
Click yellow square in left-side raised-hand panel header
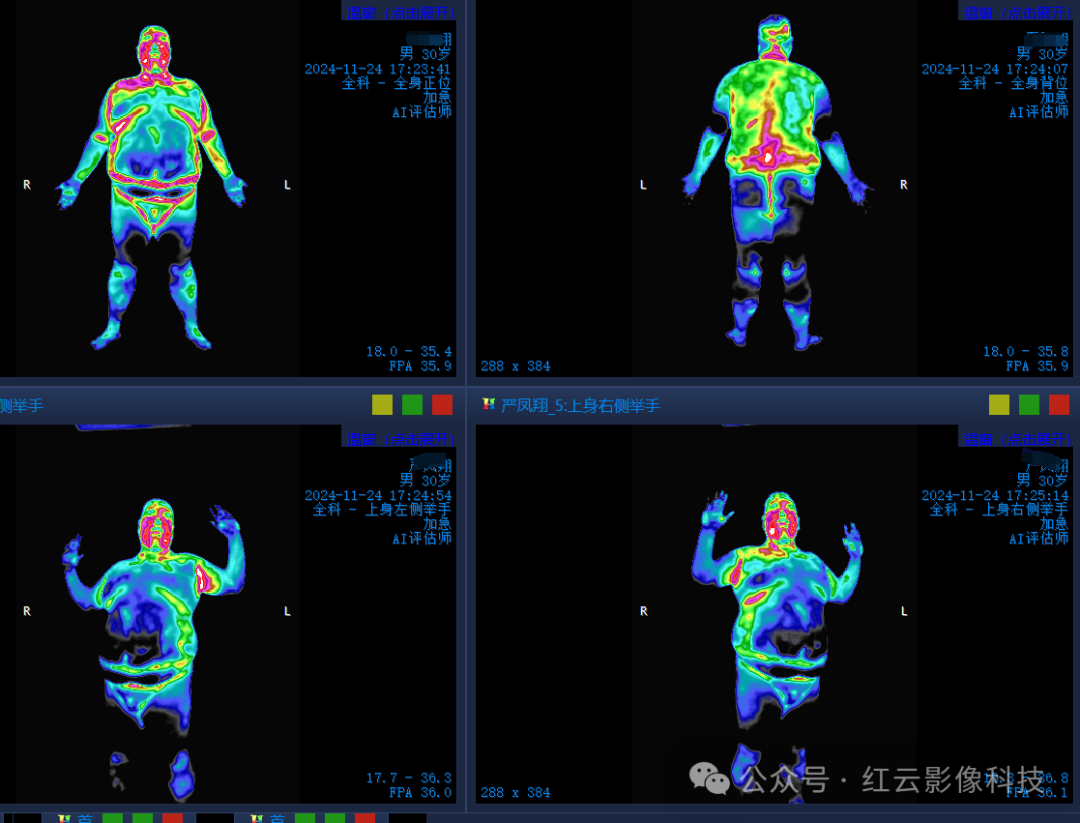click(x=382, y=405)
